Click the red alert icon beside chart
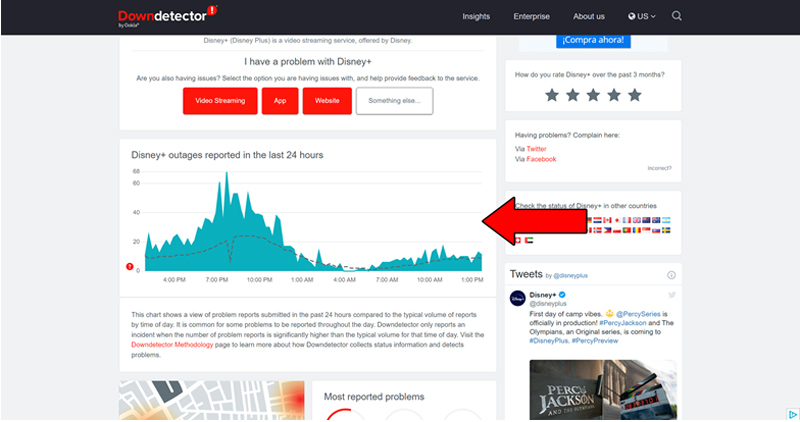800x422 pixels. coord(130,266)
